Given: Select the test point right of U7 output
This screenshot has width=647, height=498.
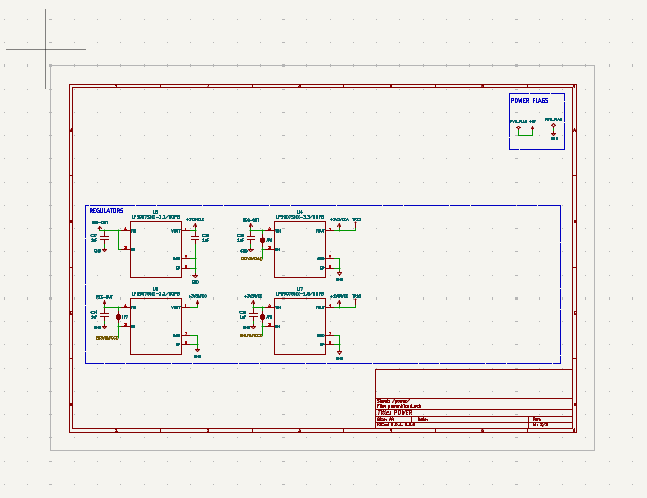Looking at the screenshot, I should click(356, 297).
